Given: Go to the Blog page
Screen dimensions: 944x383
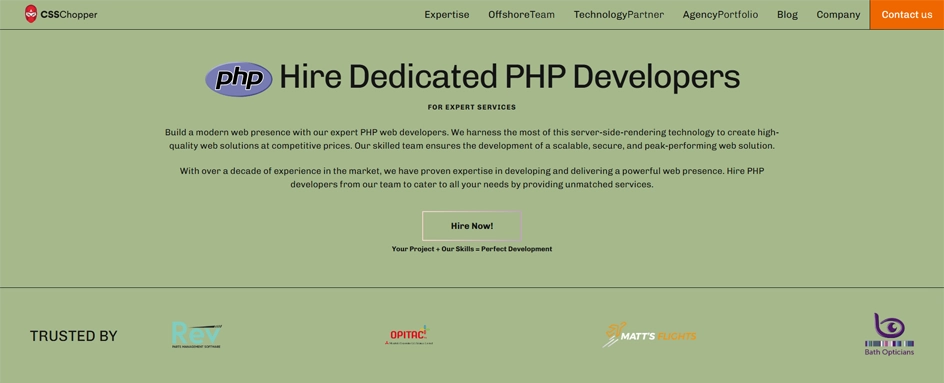Looking at the screenshot, I should [x=787, y=14].
